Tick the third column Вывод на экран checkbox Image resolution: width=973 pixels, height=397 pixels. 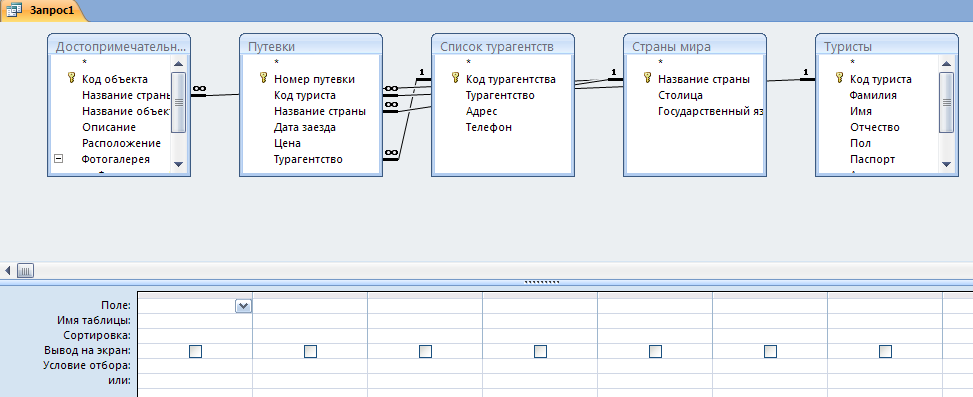point(425,352)
